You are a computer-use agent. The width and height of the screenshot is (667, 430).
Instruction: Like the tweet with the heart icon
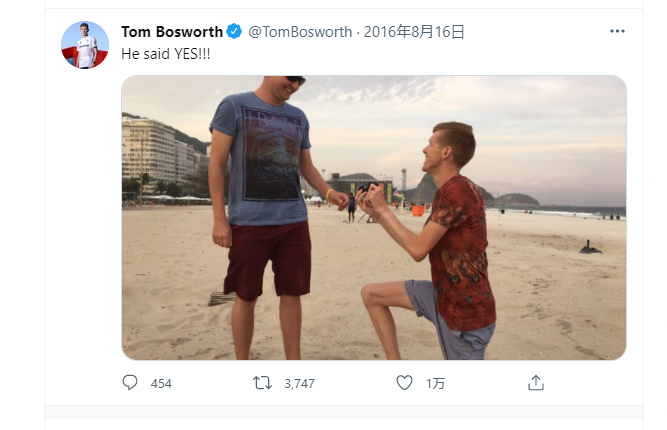(x=404, y=383)
